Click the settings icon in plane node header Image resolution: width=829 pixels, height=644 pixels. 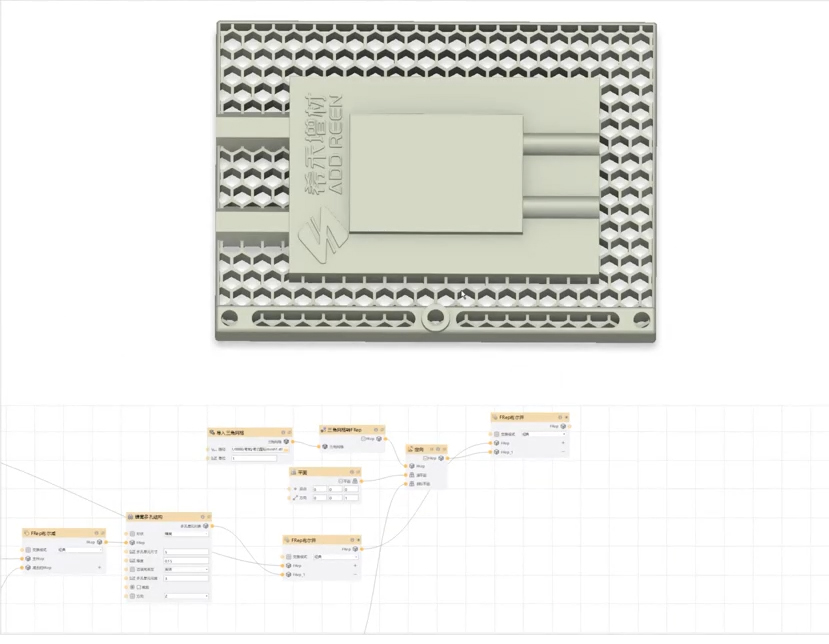point(352,472)
